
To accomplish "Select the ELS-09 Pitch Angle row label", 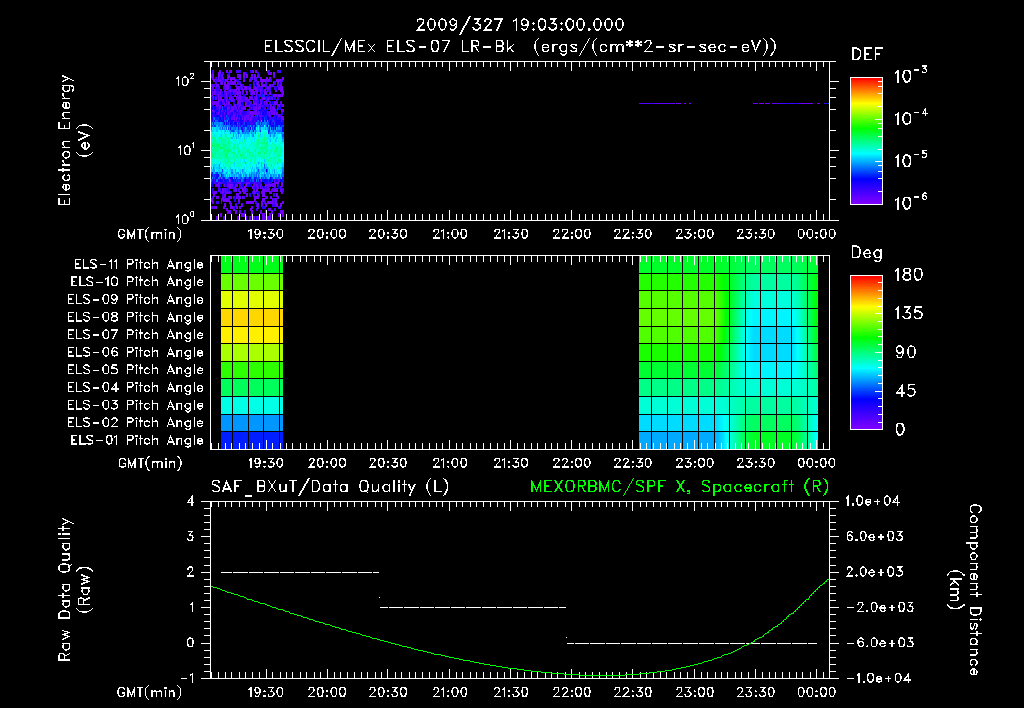I will 136,300.
